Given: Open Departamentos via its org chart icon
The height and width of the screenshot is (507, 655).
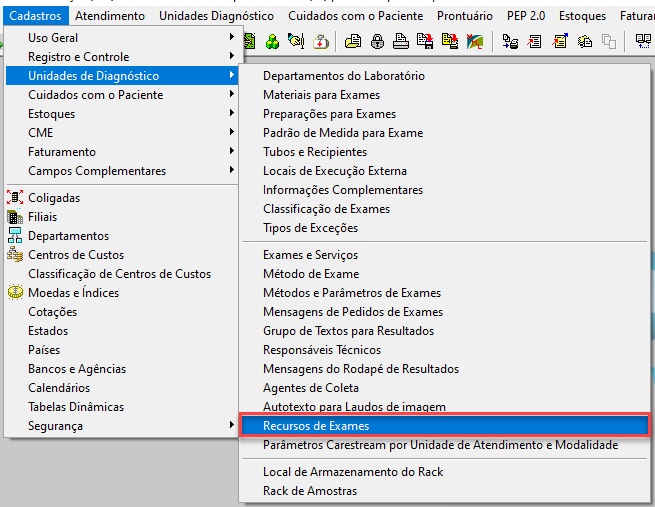Looking at the screenshot, I should 15,236.
